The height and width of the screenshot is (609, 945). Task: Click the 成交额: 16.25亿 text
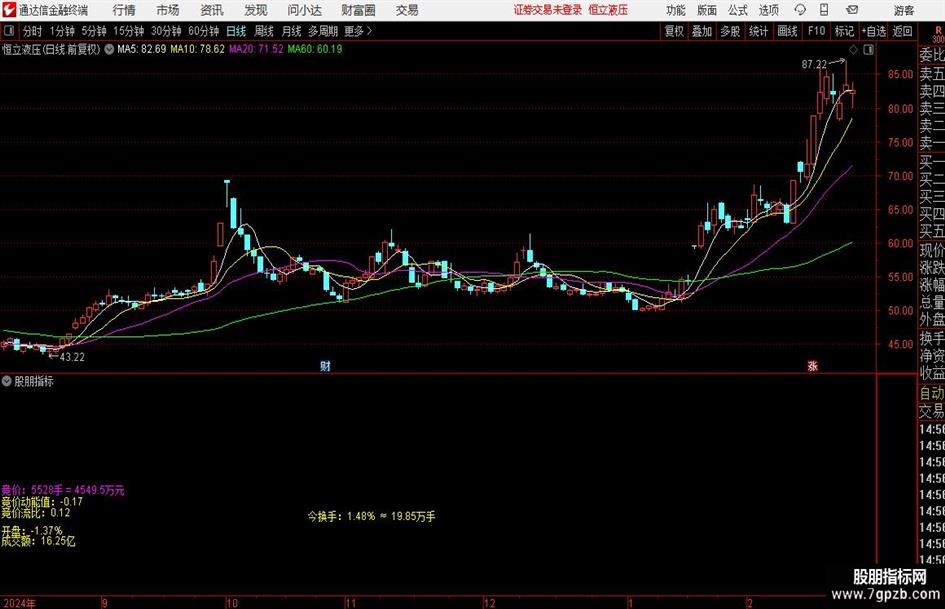(x=38, y=541)
